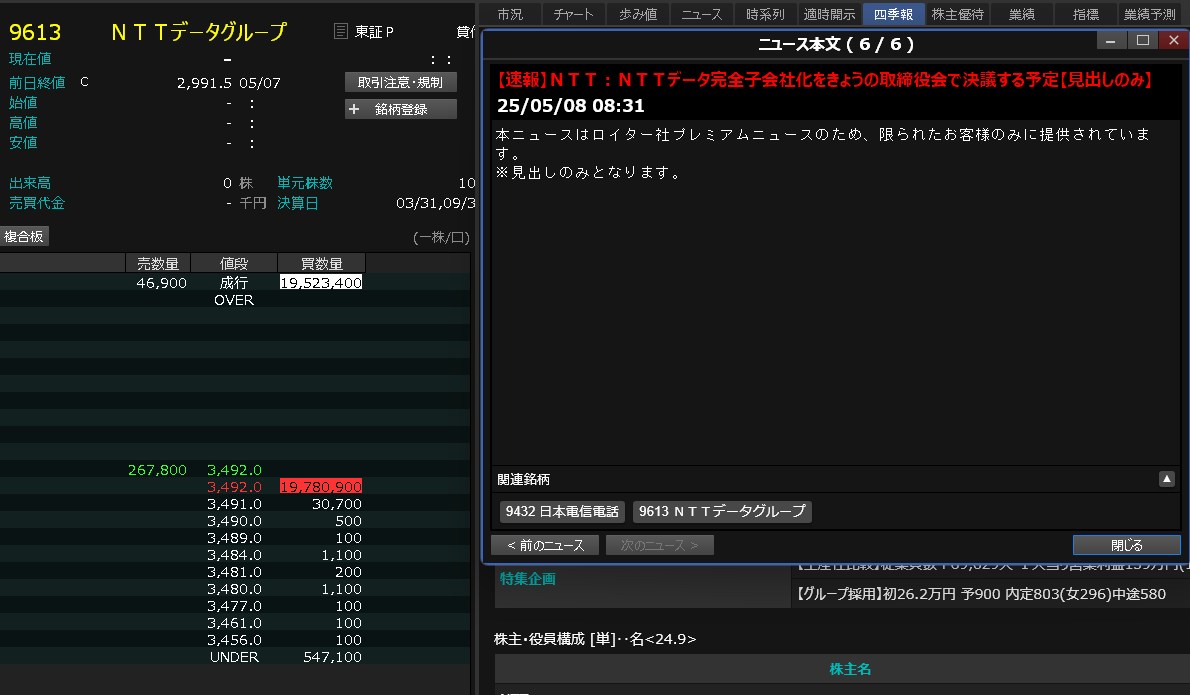This screenshot has width=1190, height=695.
Task: Click the 複合板 tab label
Action: pyautogui.click(x=24, y=237)
